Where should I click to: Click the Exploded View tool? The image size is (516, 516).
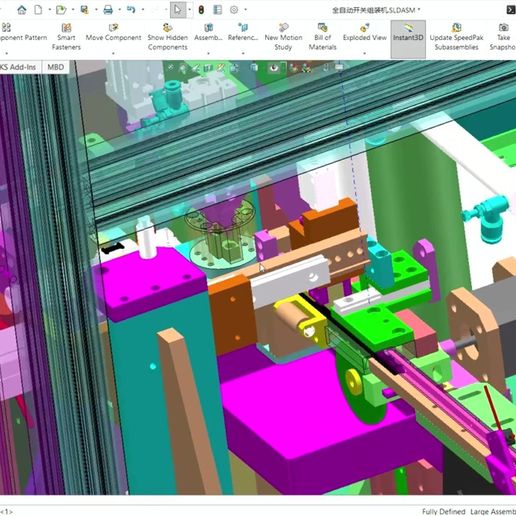(365, 32)
